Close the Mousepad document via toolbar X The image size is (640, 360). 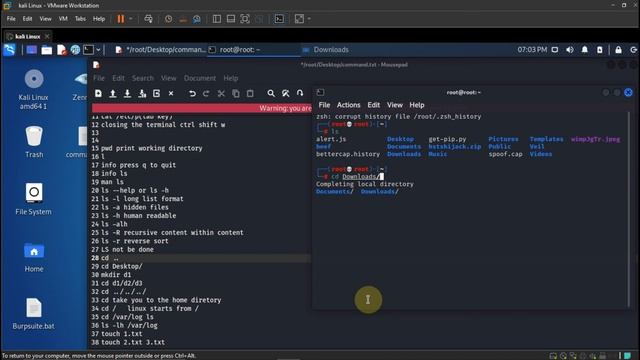[x=171, y=93]
